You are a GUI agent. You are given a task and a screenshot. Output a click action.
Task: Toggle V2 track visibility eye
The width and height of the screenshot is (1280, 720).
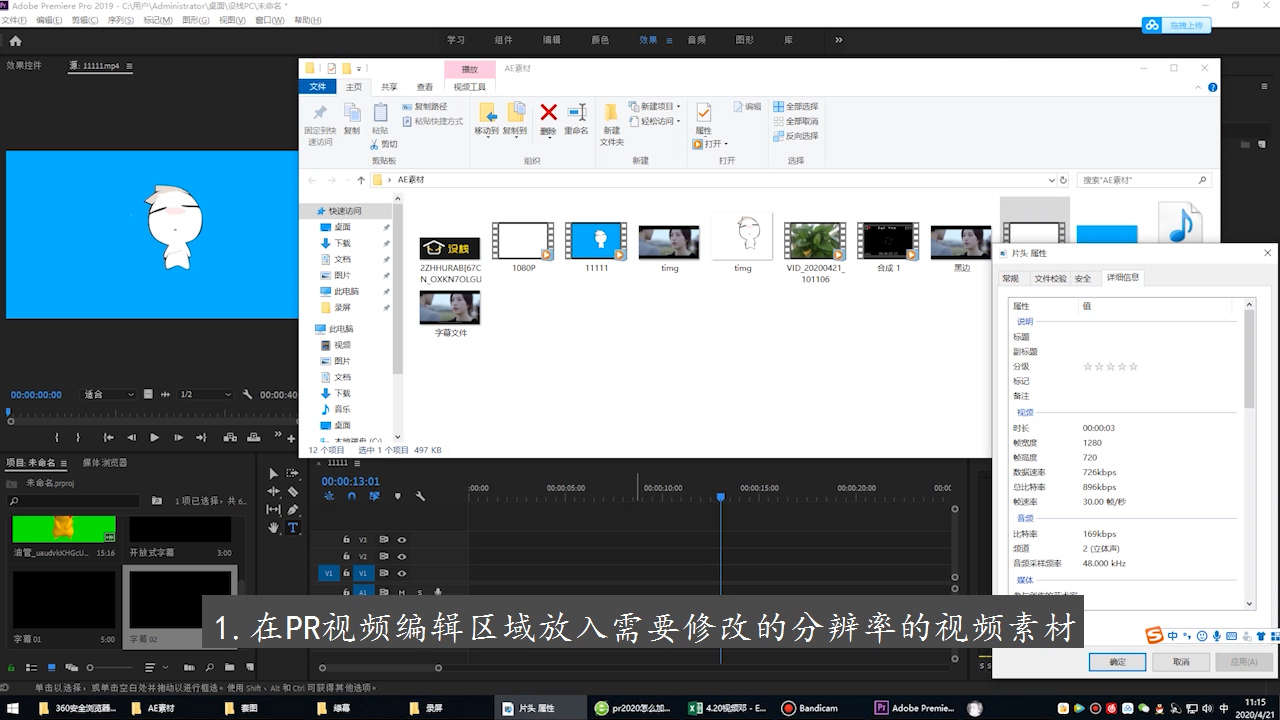[402, 556]
